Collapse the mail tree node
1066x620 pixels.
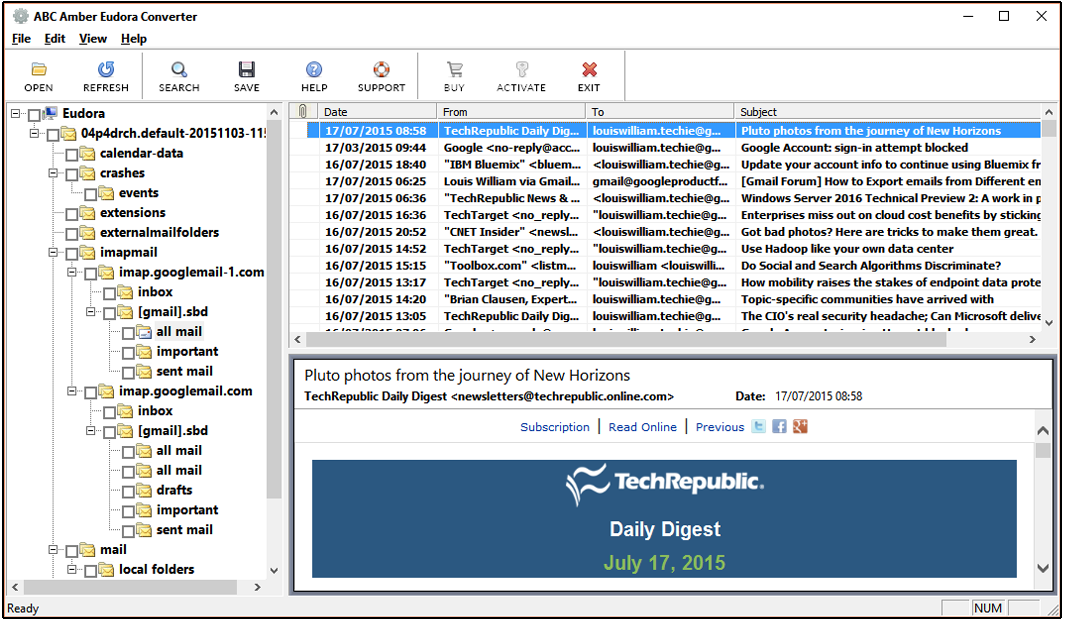[53, 550]
